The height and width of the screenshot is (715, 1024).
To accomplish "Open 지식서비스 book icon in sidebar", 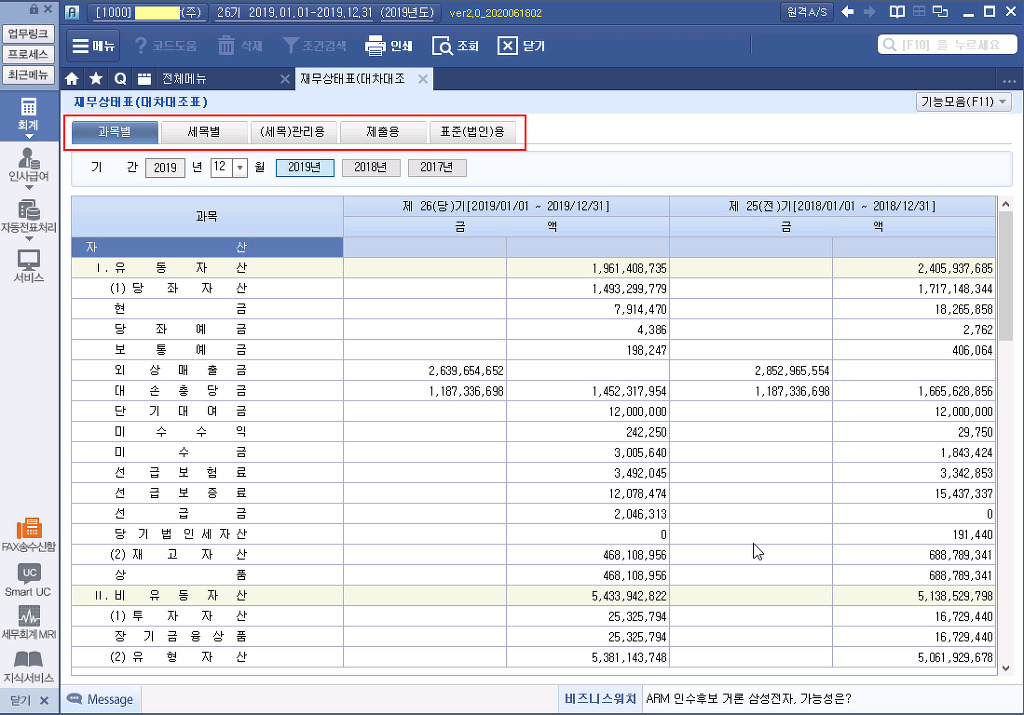I will pos(28,665).
